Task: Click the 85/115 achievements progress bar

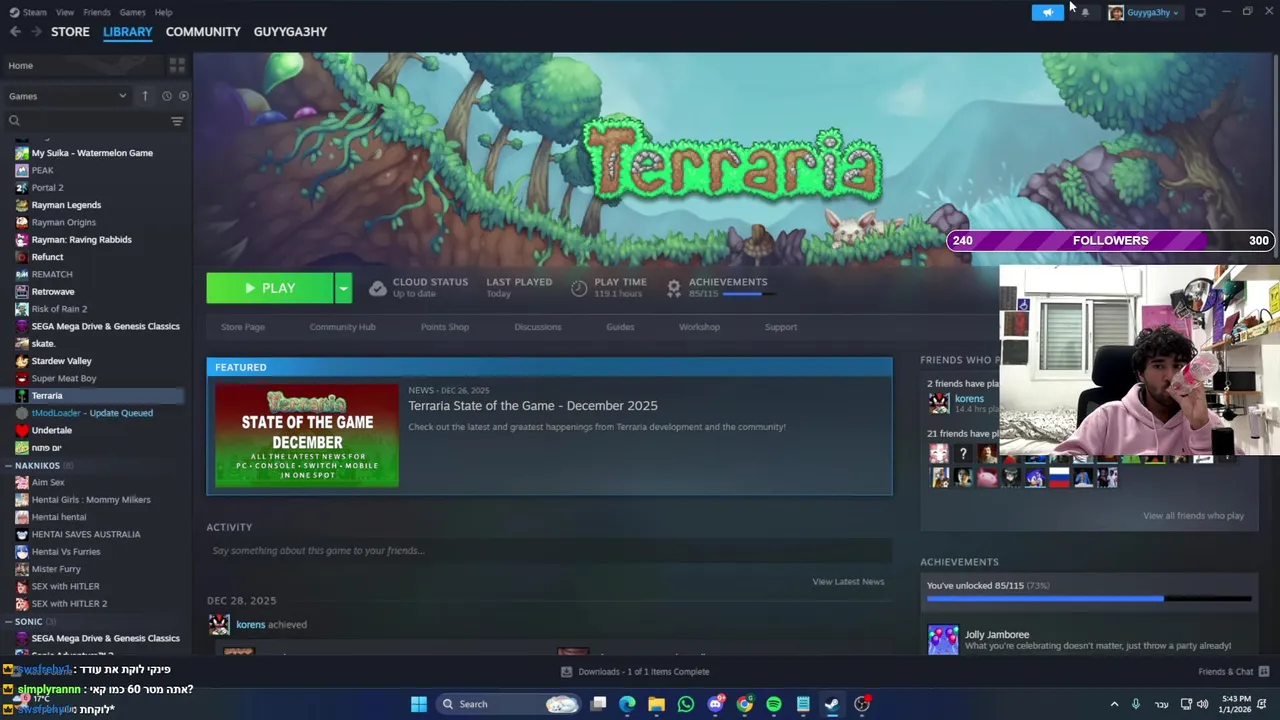Action: (x=1089, y=599)
